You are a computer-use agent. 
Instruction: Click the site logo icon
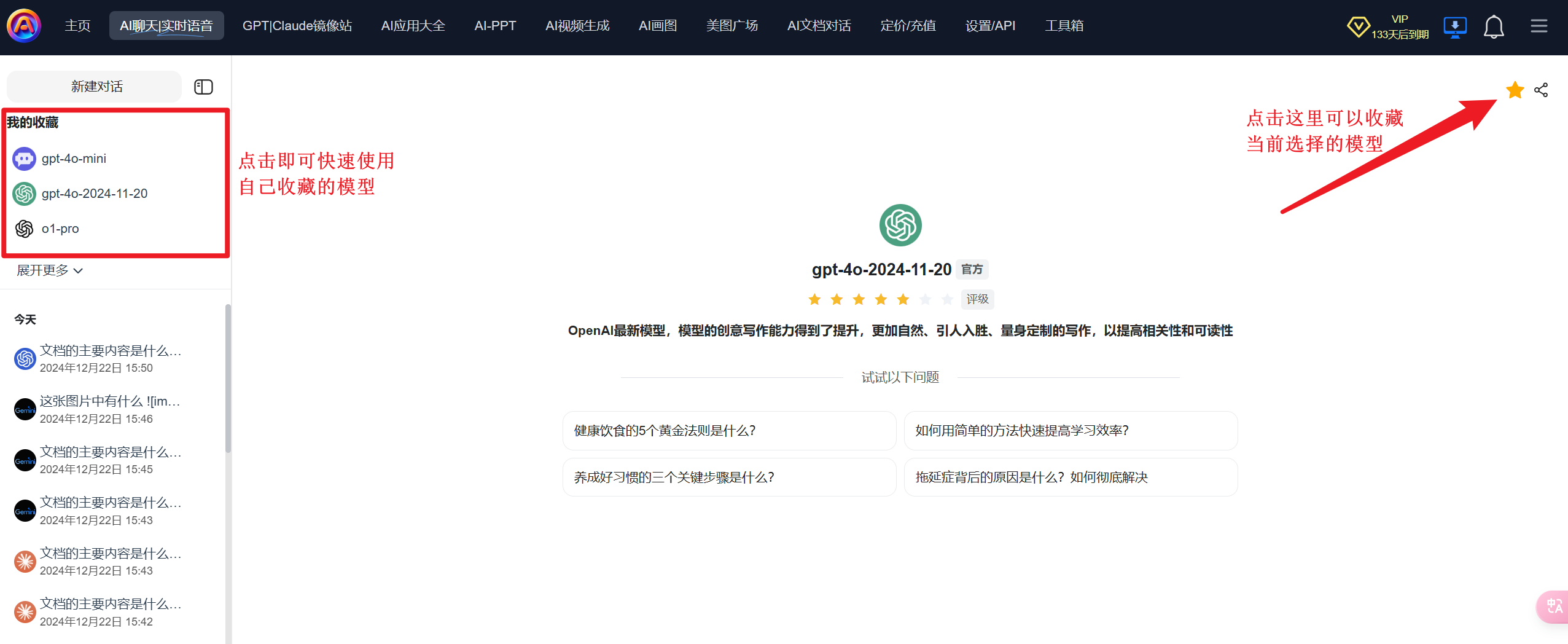[24, 26]
